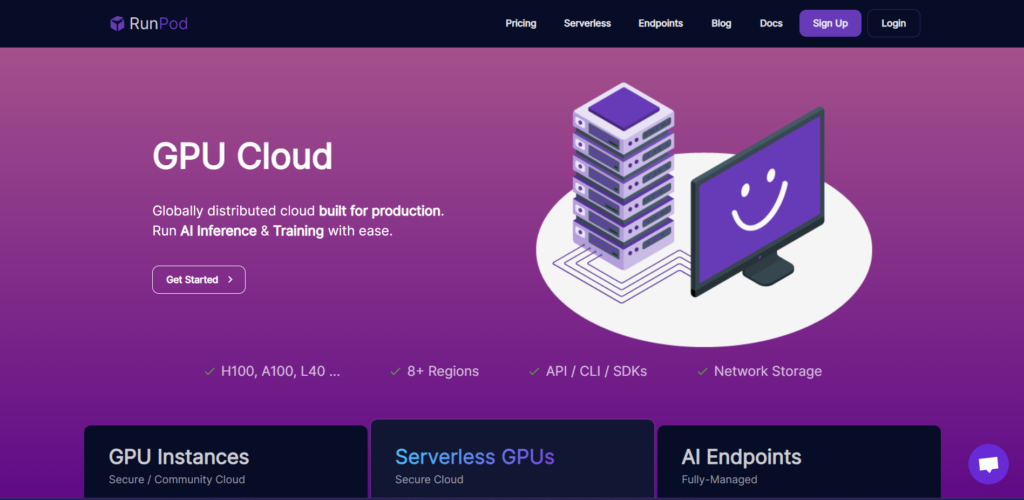Open the AI Endpoints card
The image size is (1024, 500).
[x=799, y=462]
